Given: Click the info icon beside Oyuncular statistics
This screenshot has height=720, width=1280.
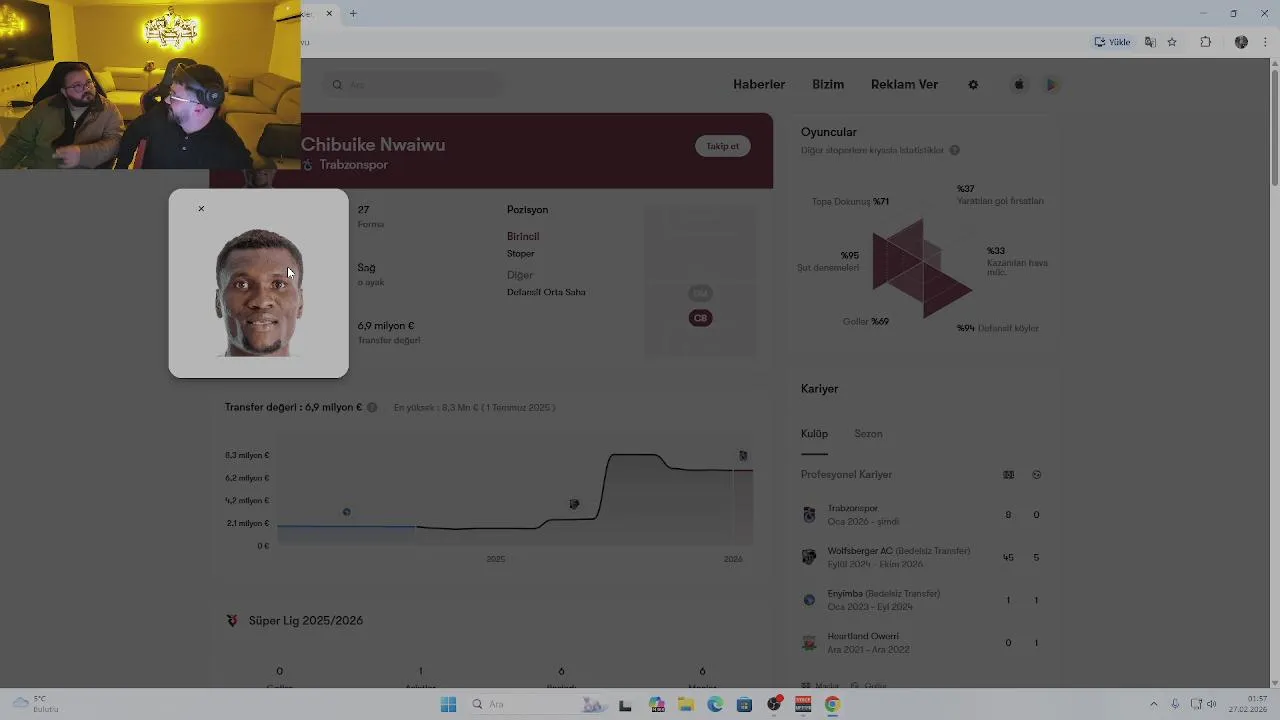Looking at the screenshot, I should click(954, 151).
